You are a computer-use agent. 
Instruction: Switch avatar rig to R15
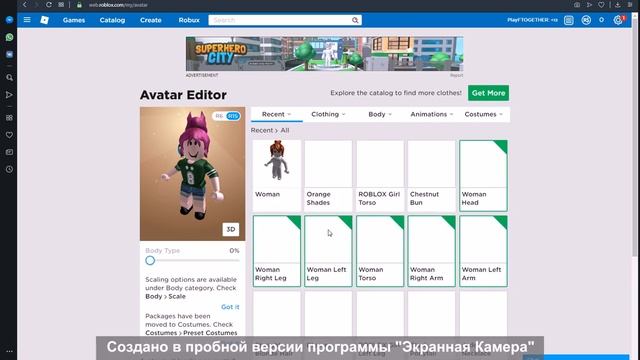(233, 116)
